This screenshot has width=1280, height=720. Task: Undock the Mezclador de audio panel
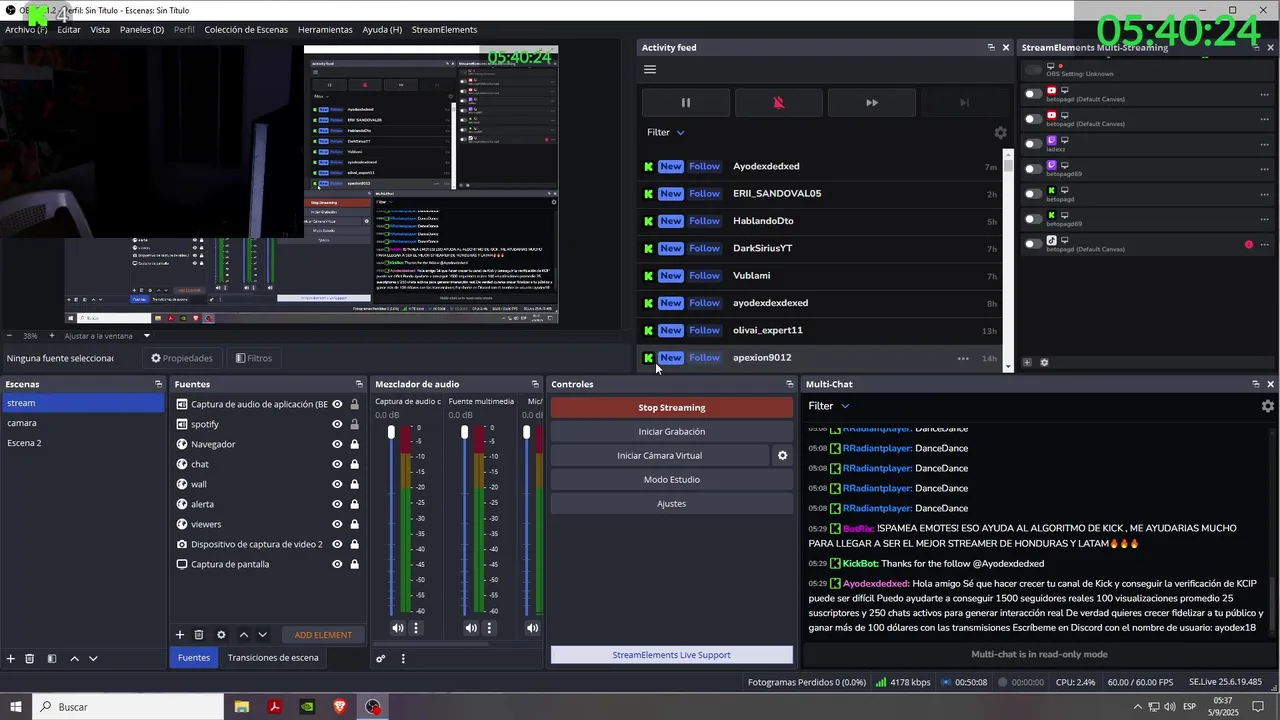(535, 384)
